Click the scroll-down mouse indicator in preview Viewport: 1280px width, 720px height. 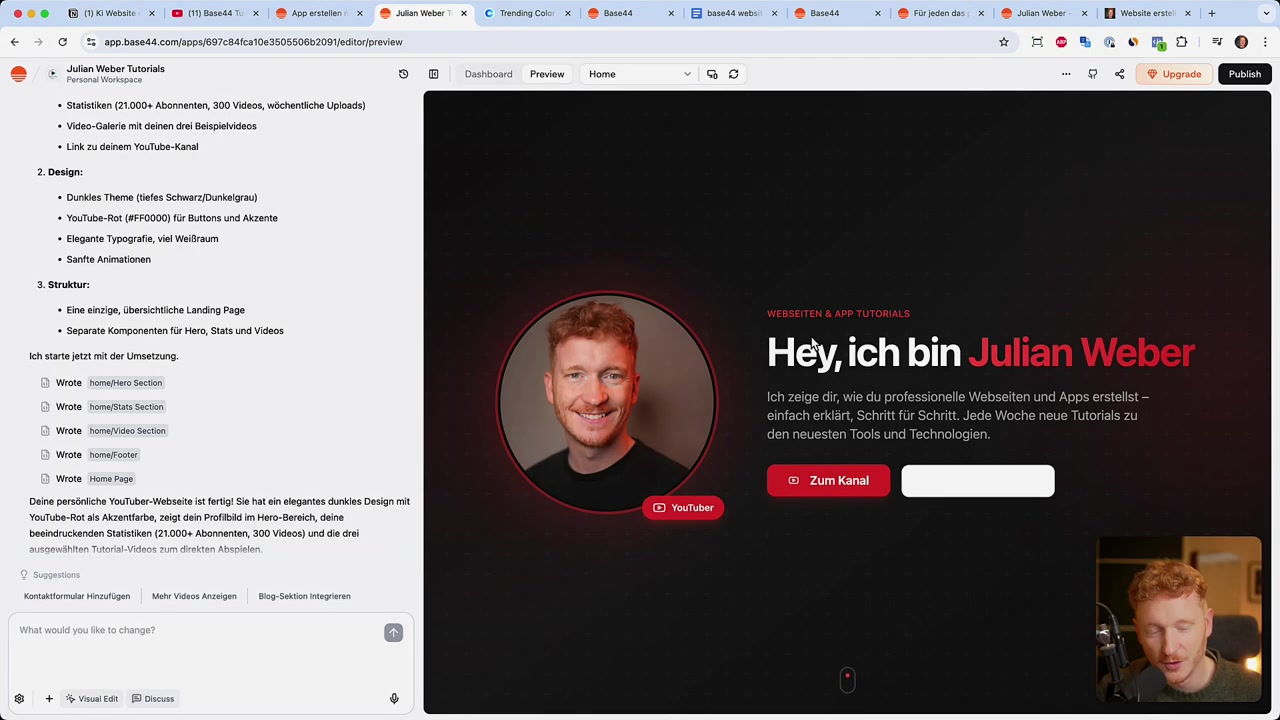coord(847,680)
